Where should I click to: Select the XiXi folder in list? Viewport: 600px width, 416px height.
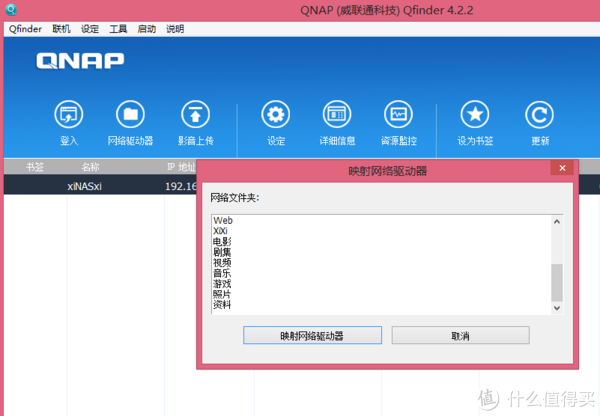coord(220,231)
